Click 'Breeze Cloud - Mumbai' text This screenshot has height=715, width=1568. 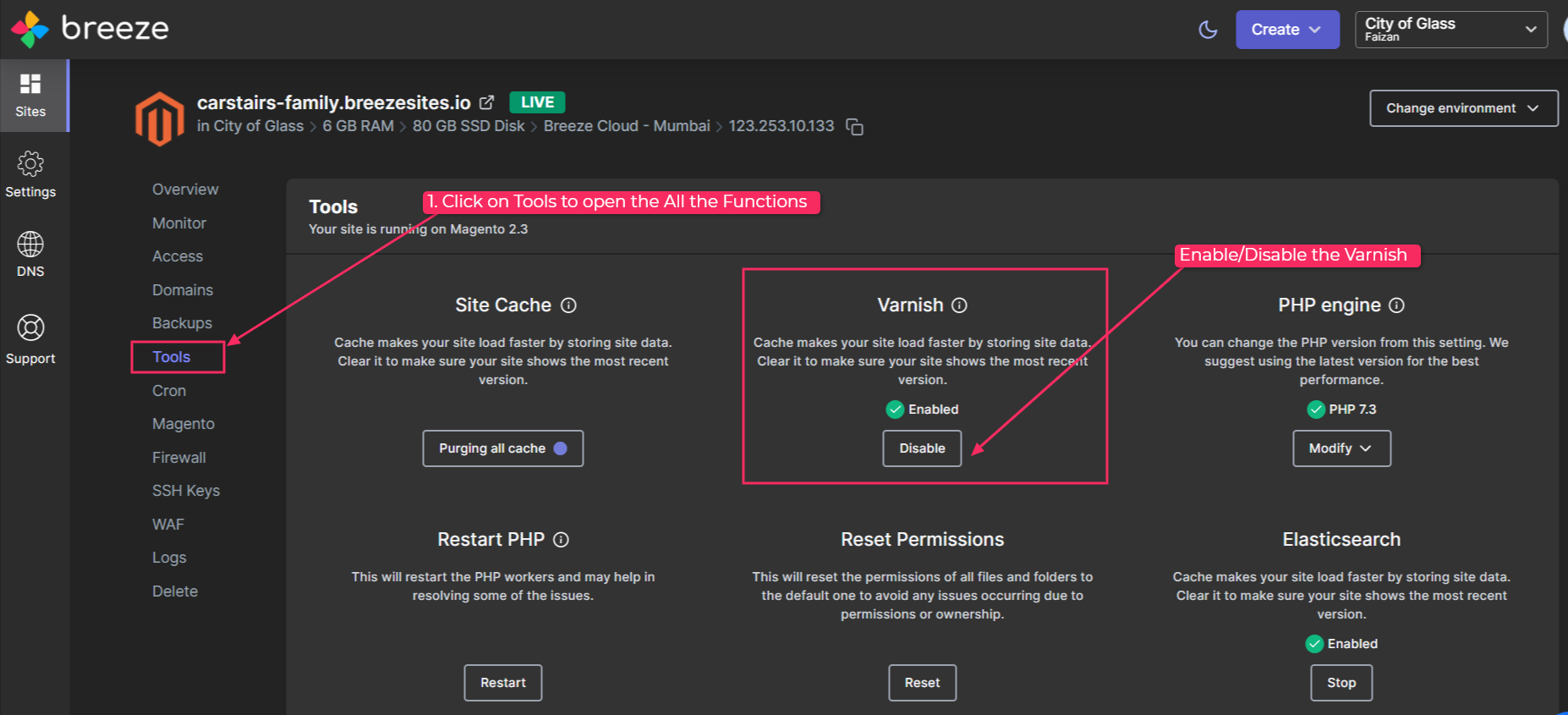click(627, 126)
